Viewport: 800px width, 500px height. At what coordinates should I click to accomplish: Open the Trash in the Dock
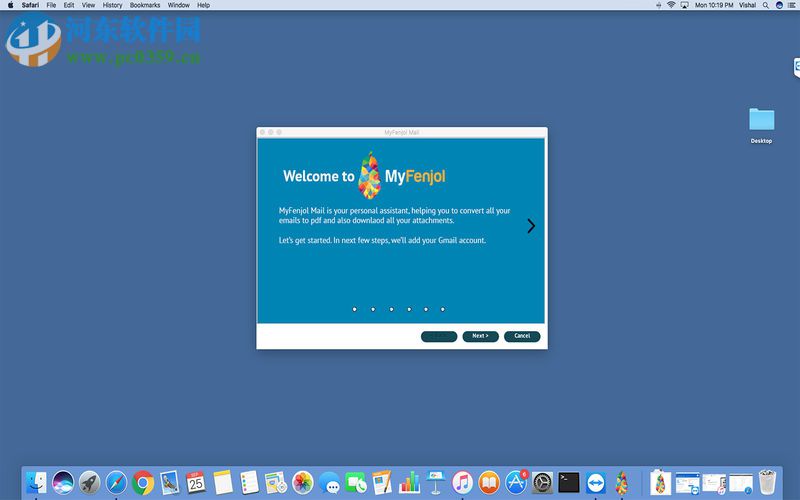pos(767,482)
